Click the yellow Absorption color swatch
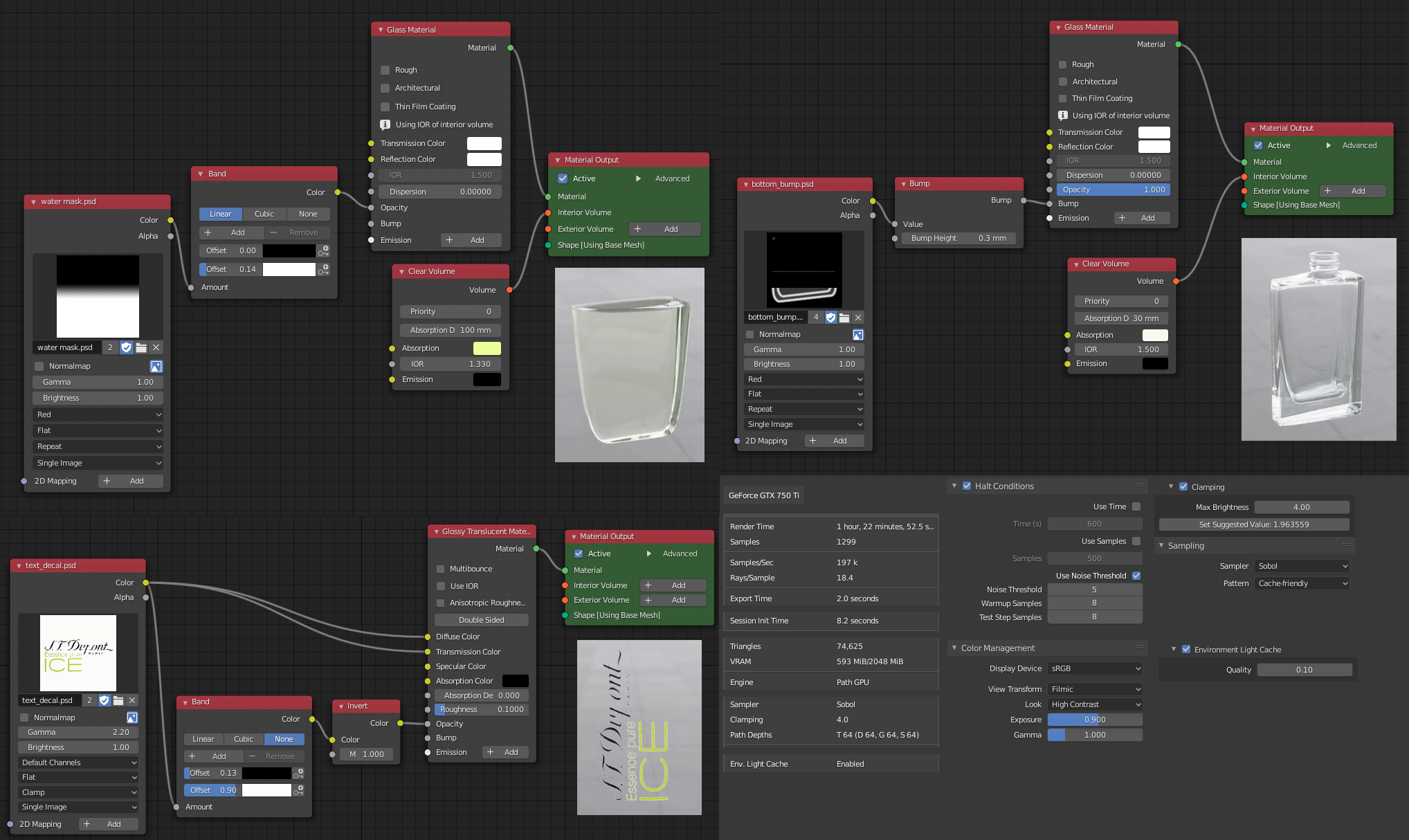 pyautogui.click(x=487, y=348)
